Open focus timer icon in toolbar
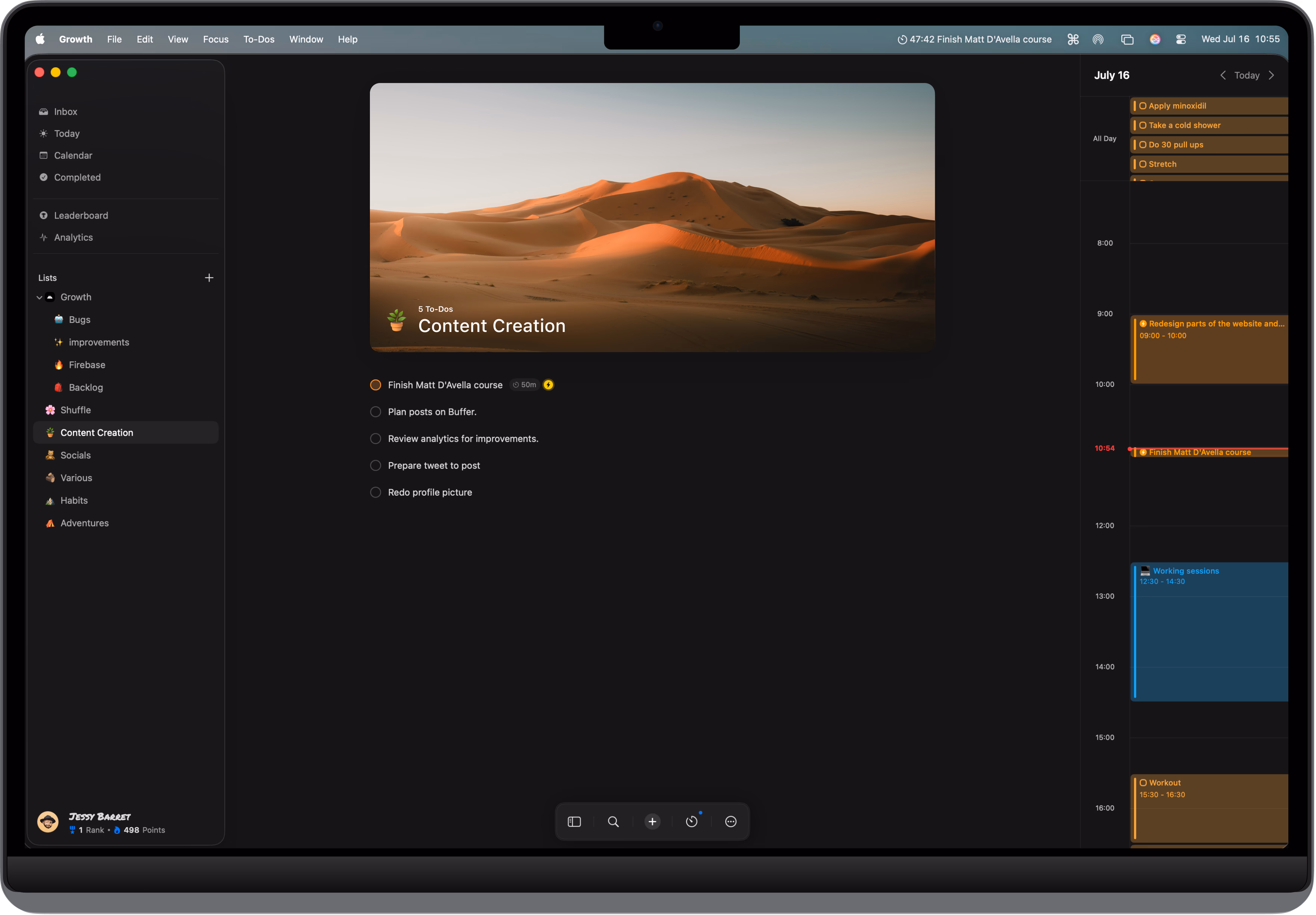The height and width of the screenshot is (915, 1316). tap(691, 822)
